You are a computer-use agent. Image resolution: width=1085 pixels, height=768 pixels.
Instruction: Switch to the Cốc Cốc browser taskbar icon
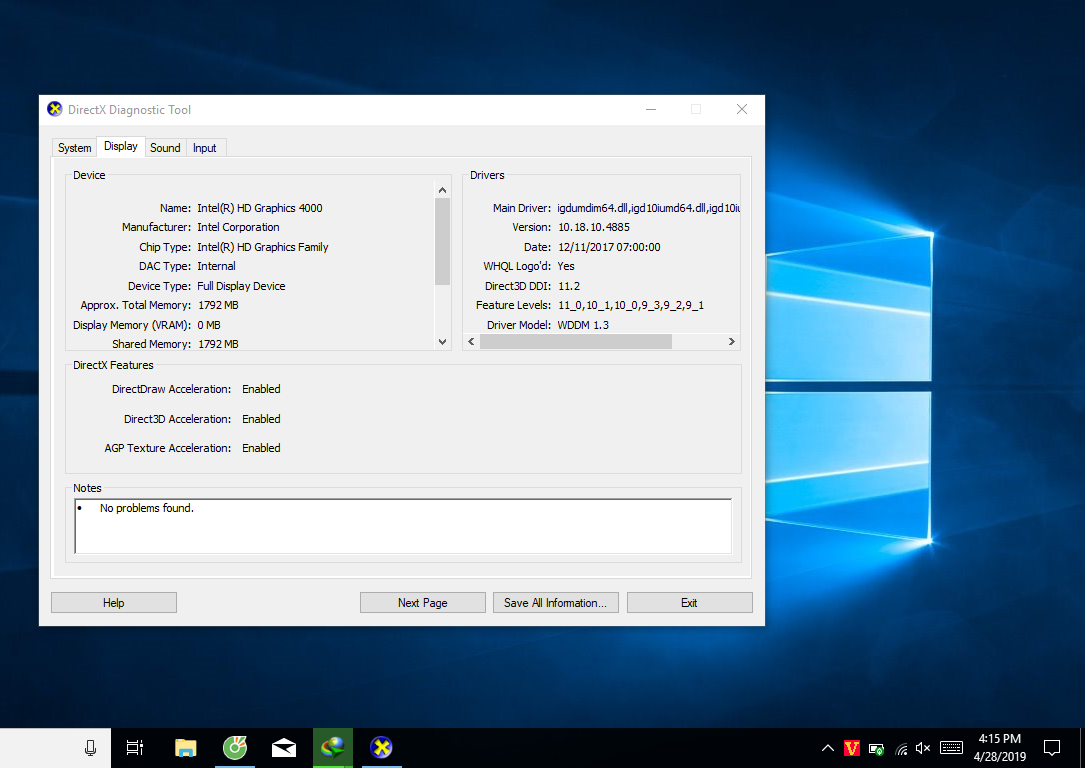coord(235,748)
